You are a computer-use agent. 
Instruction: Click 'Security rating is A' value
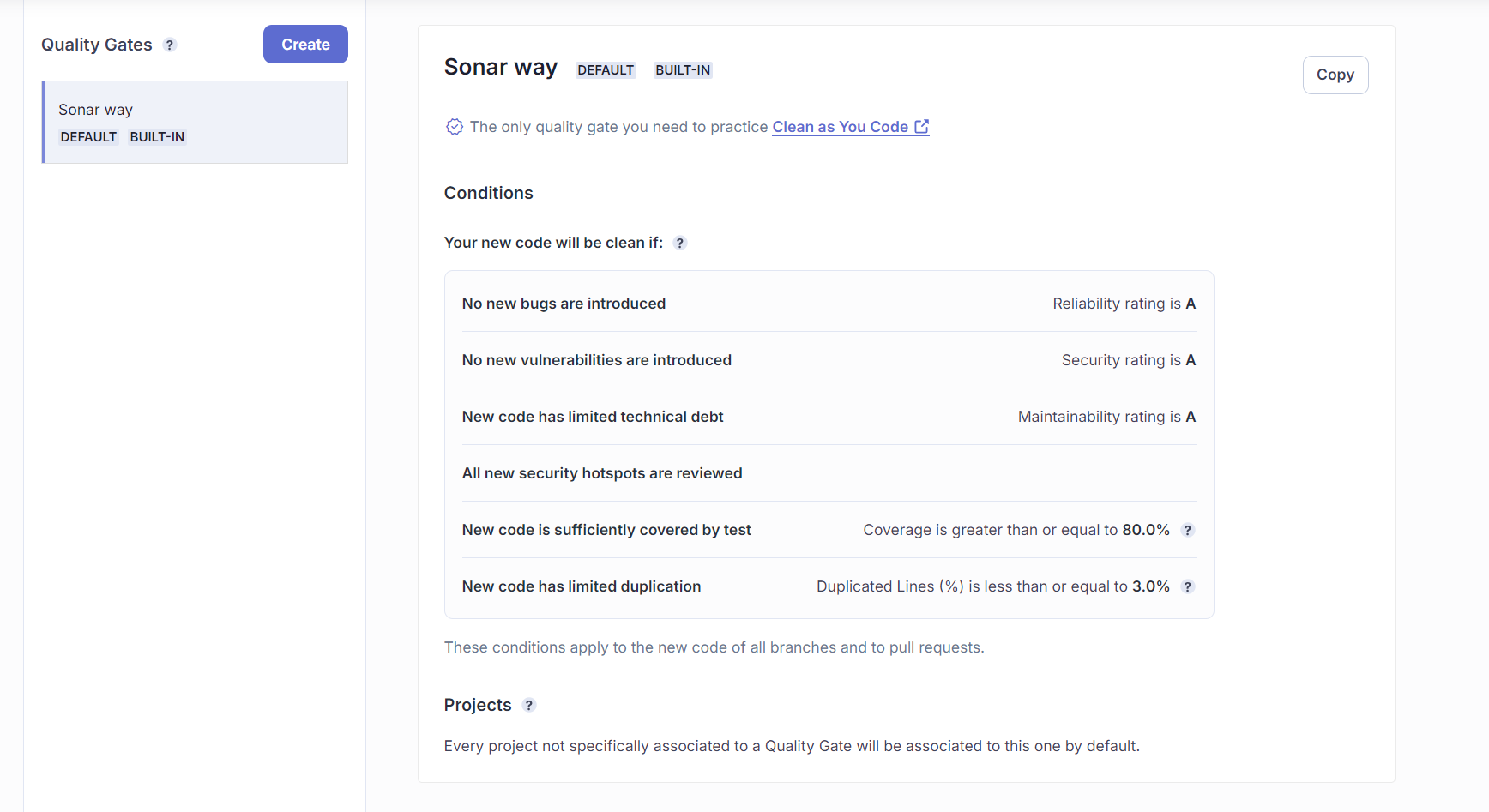[1129, 360]
